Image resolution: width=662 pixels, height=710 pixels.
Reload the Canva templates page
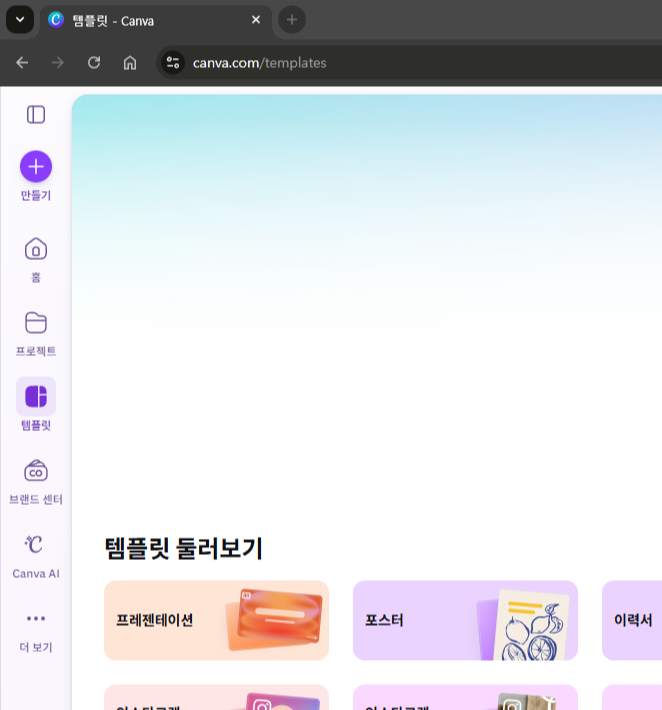click(x=94, y=62)
